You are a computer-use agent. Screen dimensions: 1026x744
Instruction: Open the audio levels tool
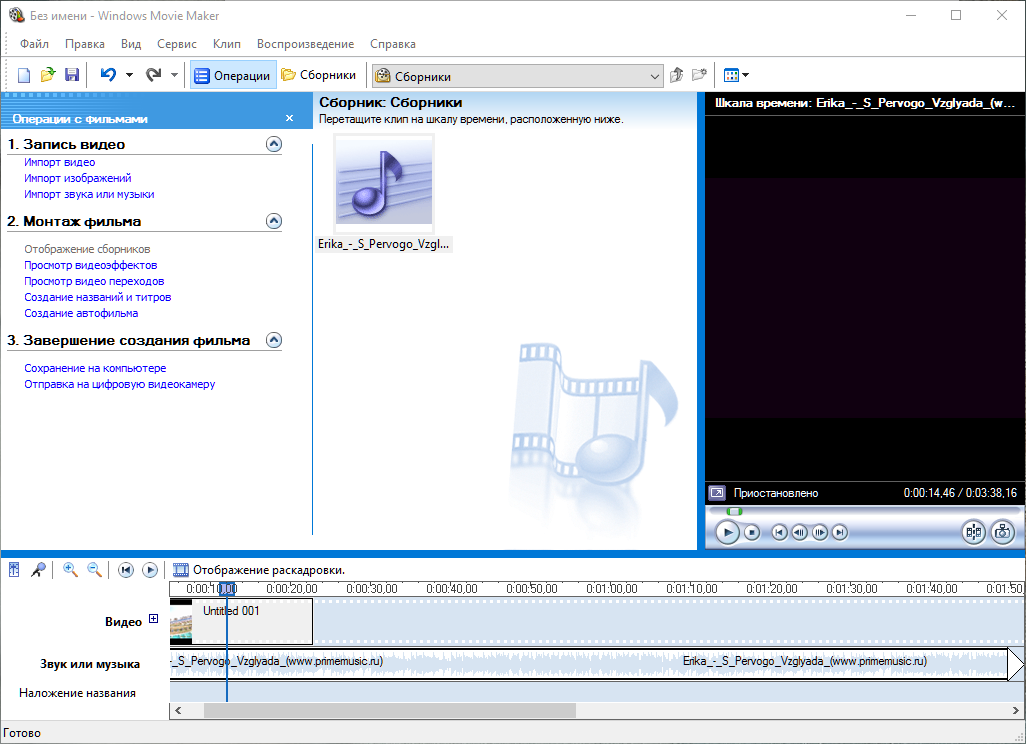(14, 569)
